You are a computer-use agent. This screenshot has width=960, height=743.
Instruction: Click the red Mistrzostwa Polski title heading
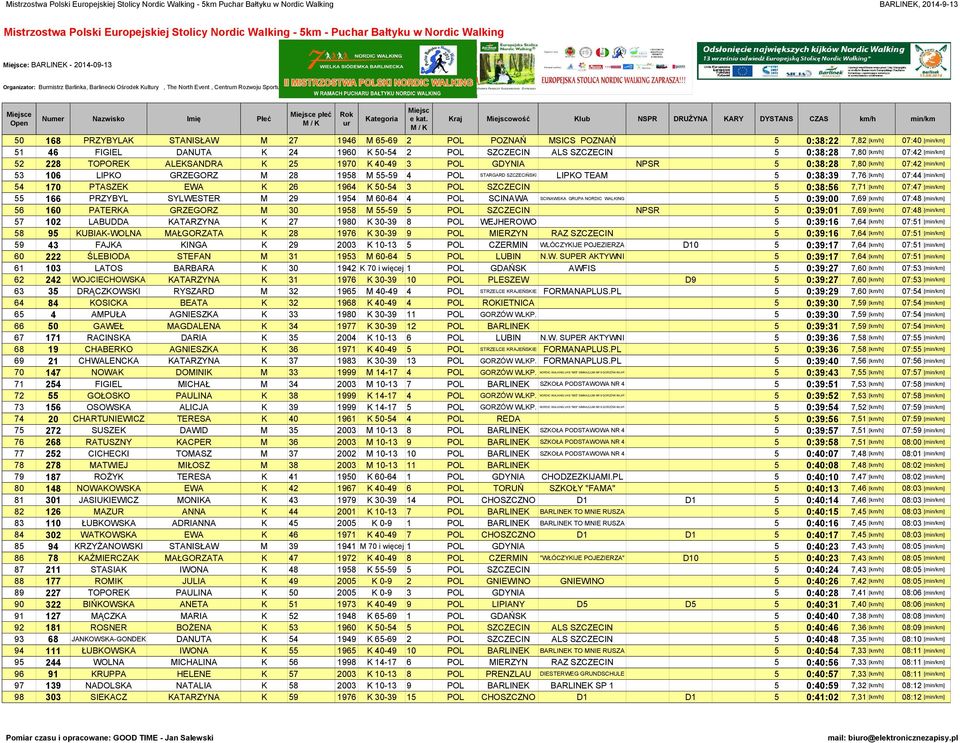click(253, 32)
